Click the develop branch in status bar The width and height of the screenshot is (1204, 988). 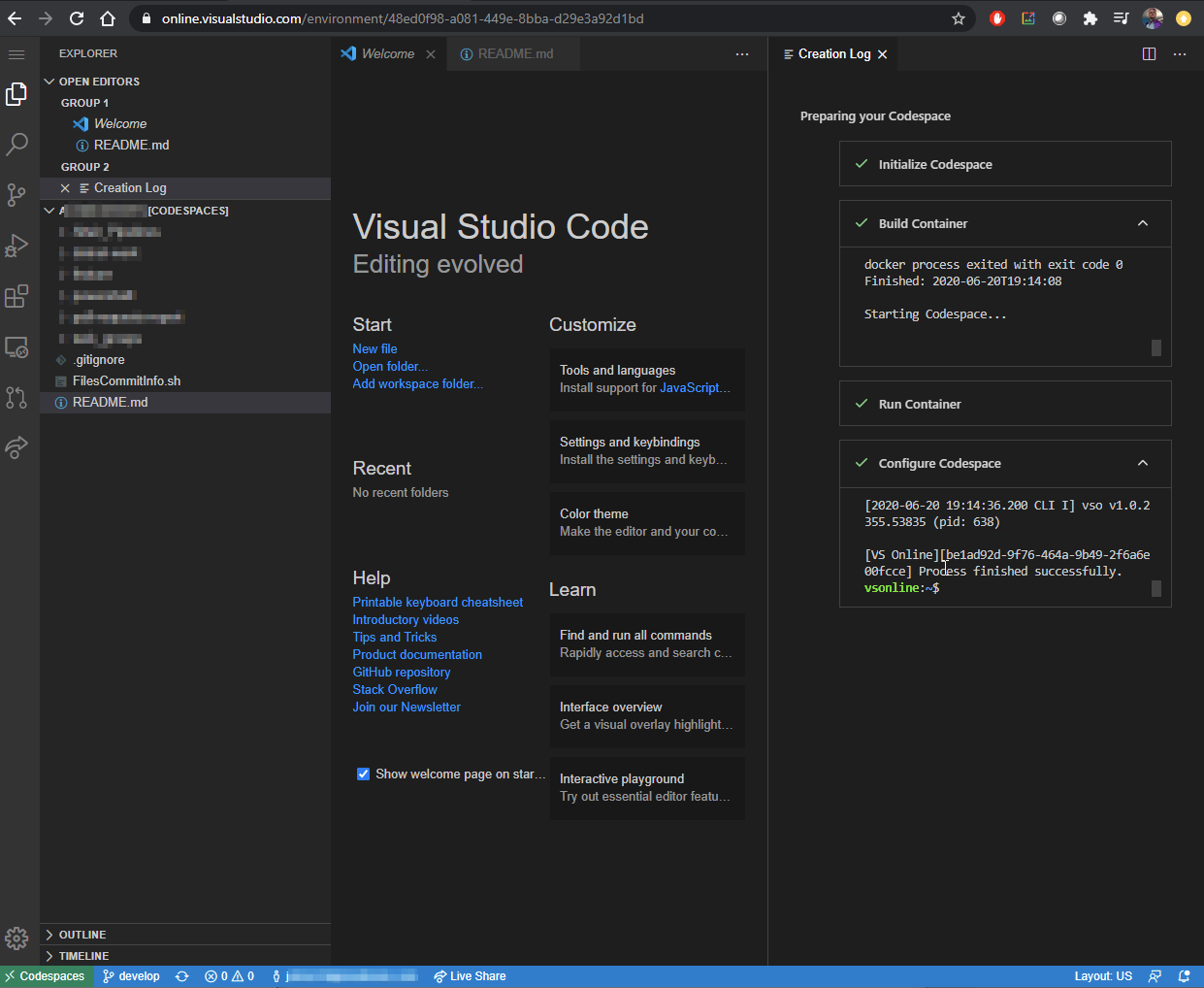point(132,976)
